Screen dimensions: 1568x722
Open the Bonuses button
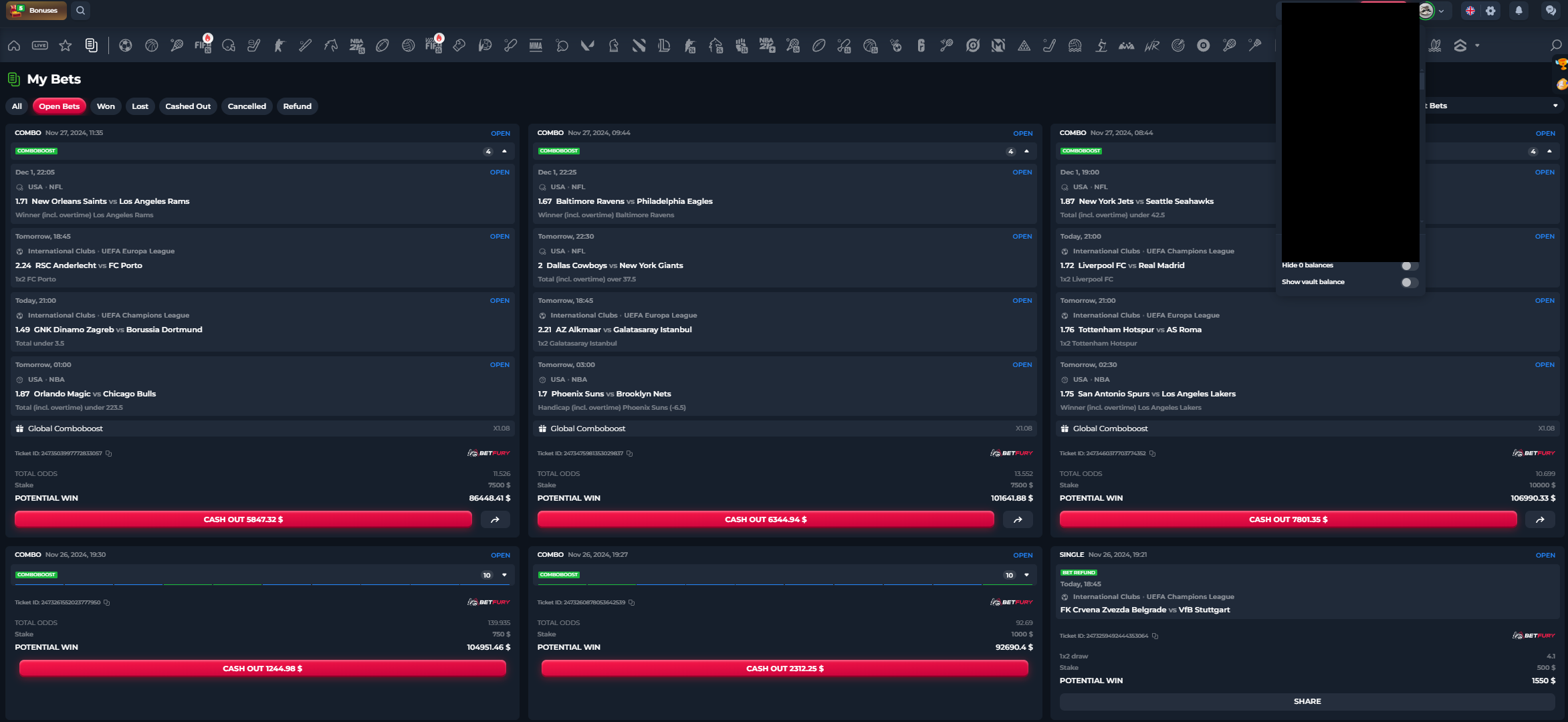(36, 11)
